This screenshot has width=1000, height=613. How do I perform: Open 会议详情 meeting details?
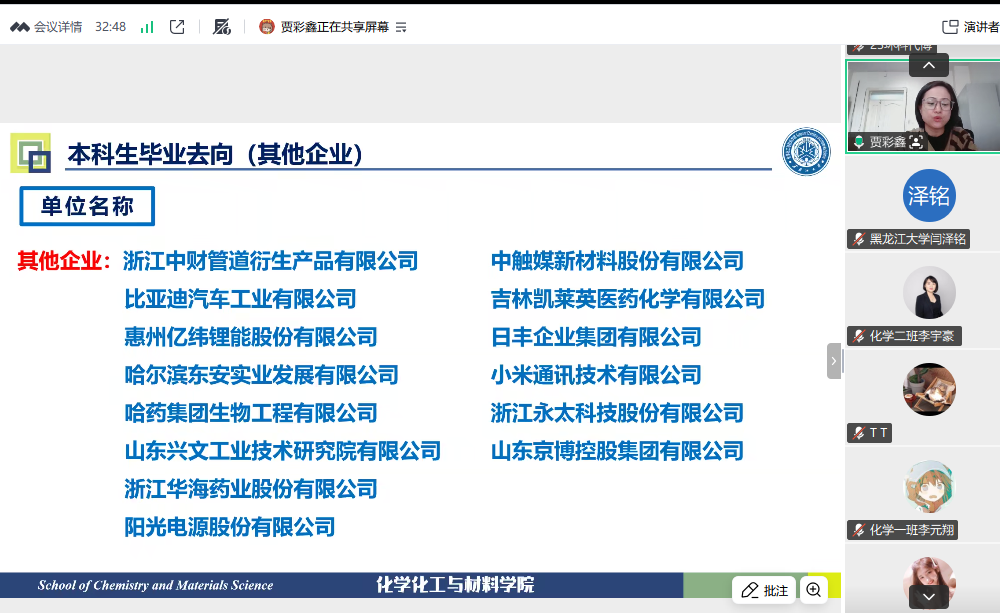(58, 27)
